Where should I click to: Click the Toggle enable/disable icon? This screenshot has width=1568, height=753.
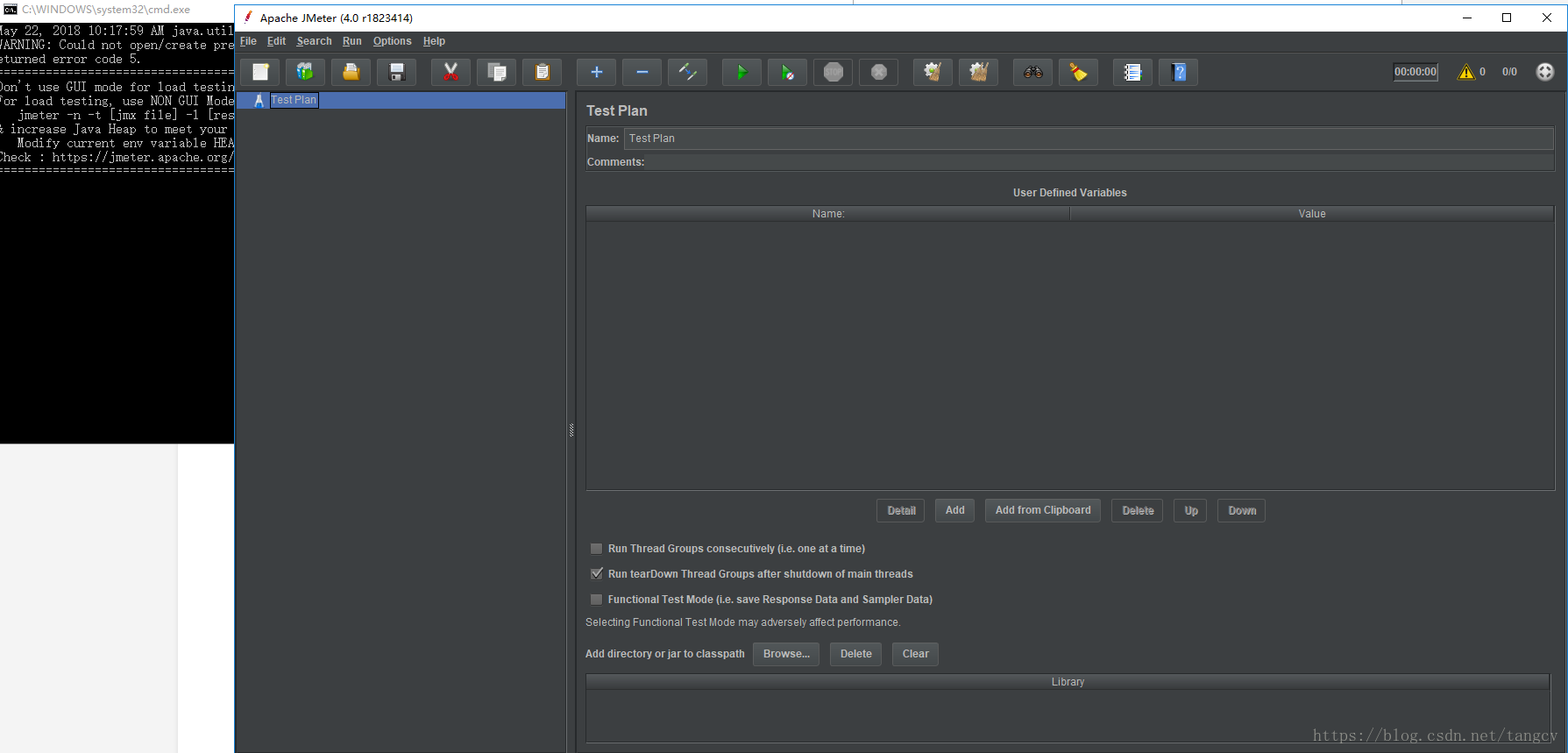pos(687,72)
